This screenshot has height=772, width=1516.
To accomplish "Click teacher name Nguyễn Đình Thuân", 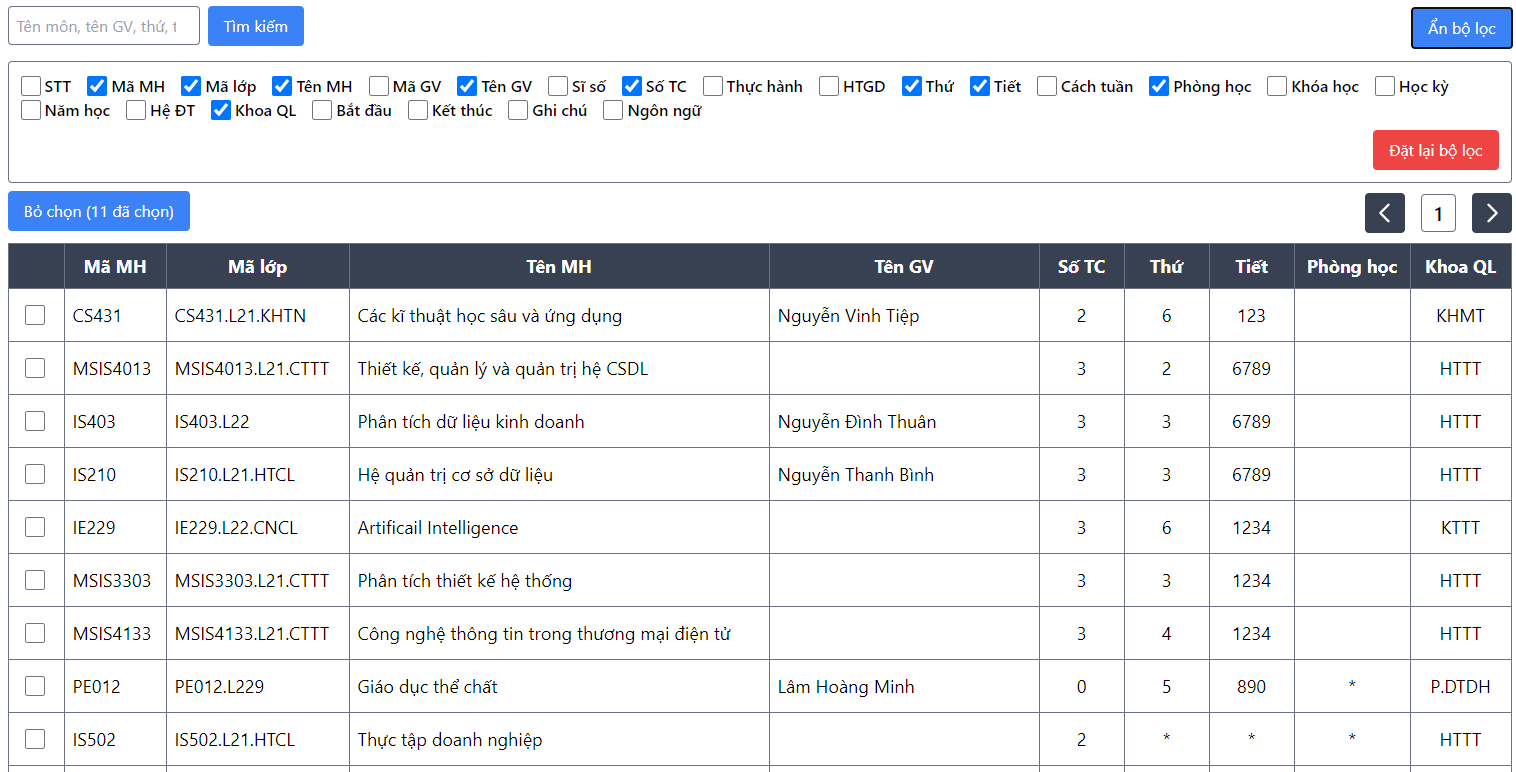I will 857,422.
